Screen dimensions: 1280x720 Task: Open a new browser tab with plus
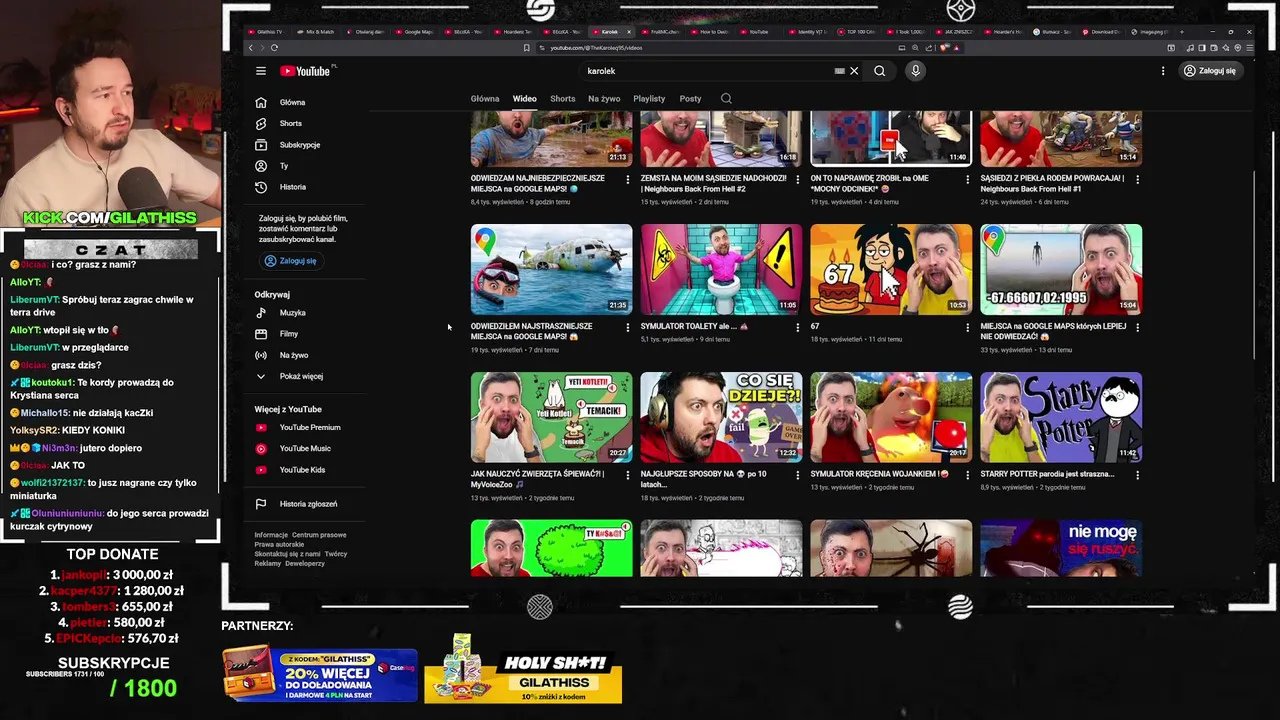(x=1183, y=31)
